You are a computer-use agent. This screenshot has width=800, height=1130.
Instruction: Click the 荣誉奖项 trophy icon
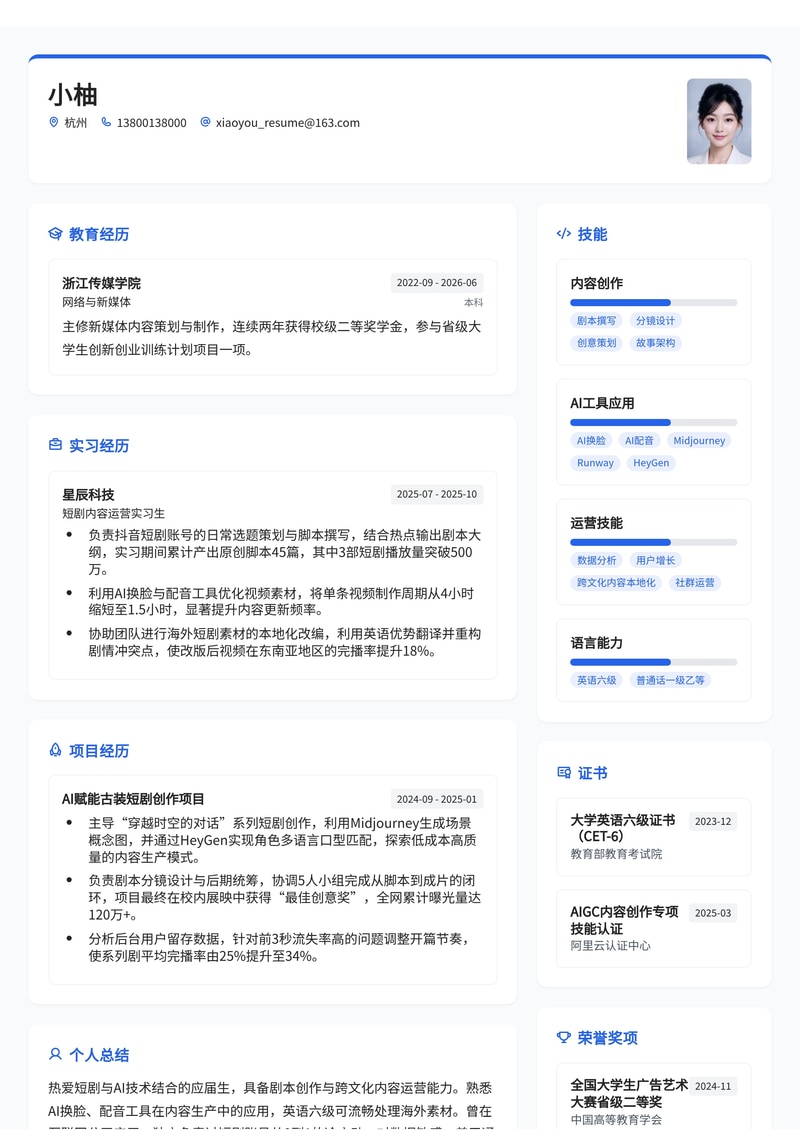[x=564, y=1039]
